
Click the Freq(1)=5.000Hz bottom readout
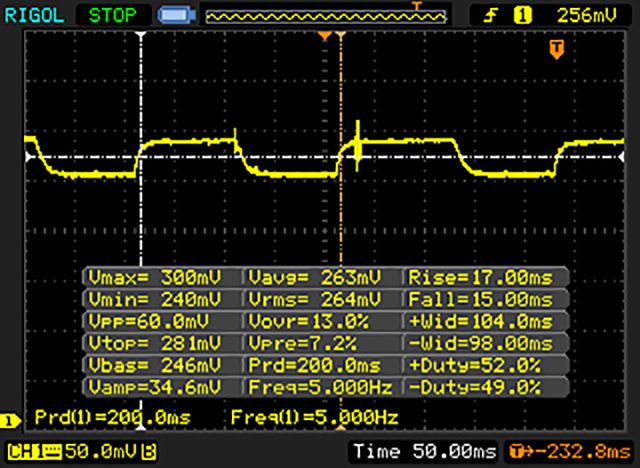(x=314, y=417)
